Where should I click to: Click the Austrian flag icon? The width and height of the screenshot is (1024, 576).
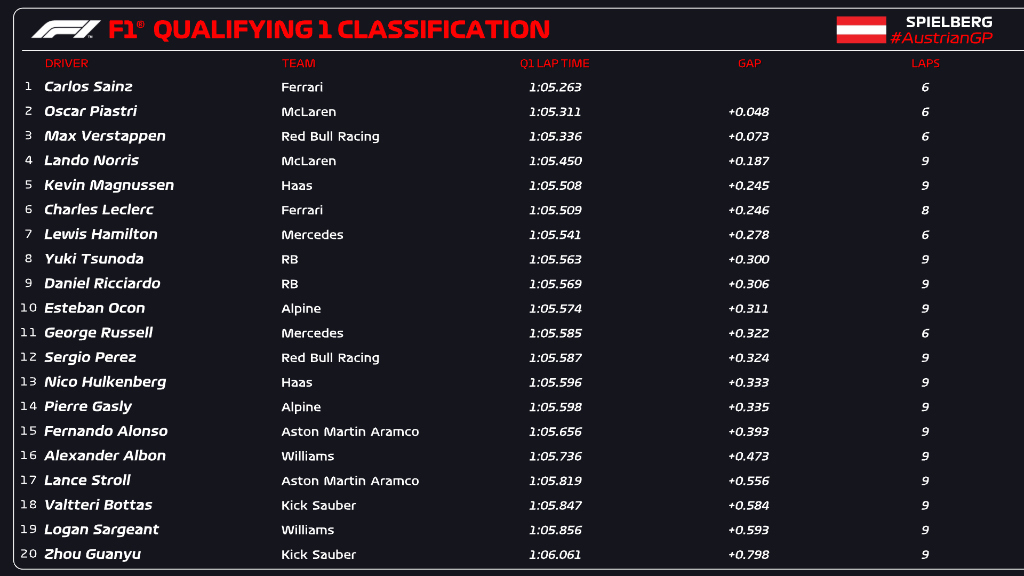pyautogui.click(x=861, y=30)
